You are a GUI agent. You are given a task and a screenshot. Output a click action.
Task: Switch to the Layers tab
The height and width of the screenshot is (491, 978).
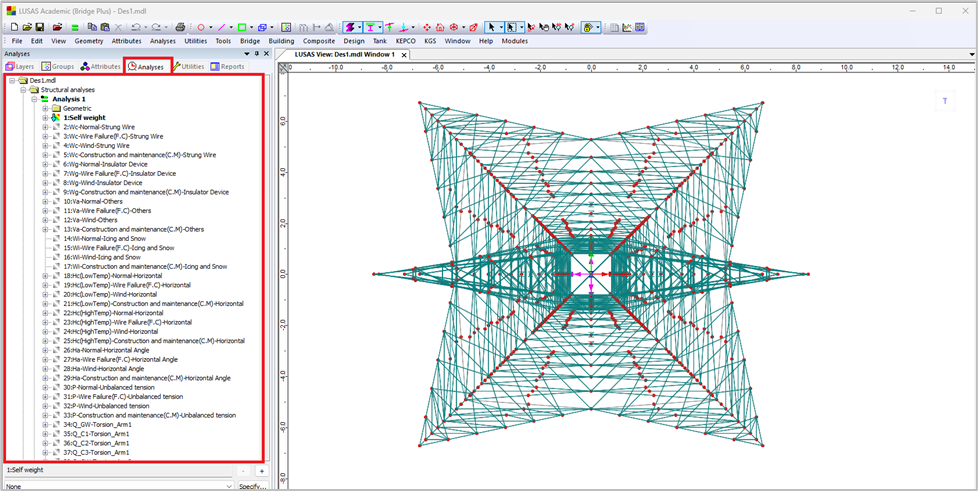click(x=20, y=67)
